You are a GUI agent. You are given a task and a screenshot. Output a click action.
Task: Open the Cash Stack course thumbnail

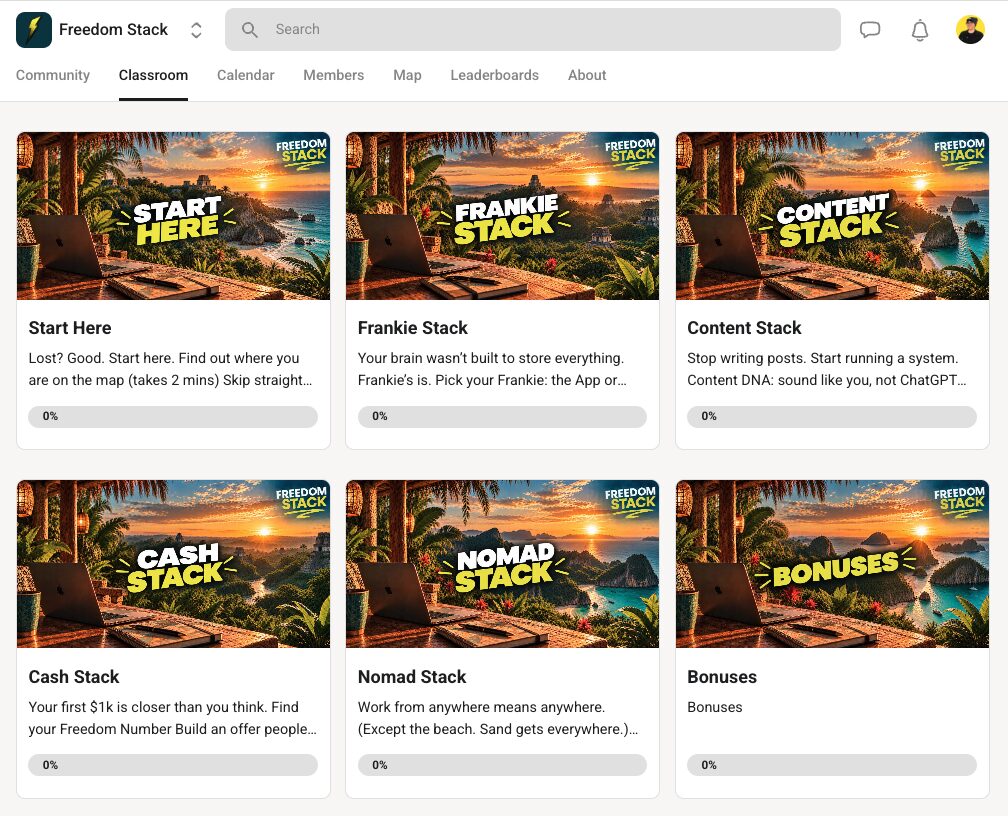click(x=174, y=564)
